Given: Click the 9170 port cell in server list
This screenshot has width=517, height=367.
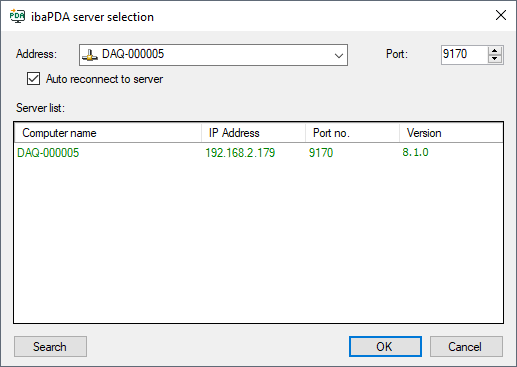Looking at the screenshot, I should pos(321,153).
